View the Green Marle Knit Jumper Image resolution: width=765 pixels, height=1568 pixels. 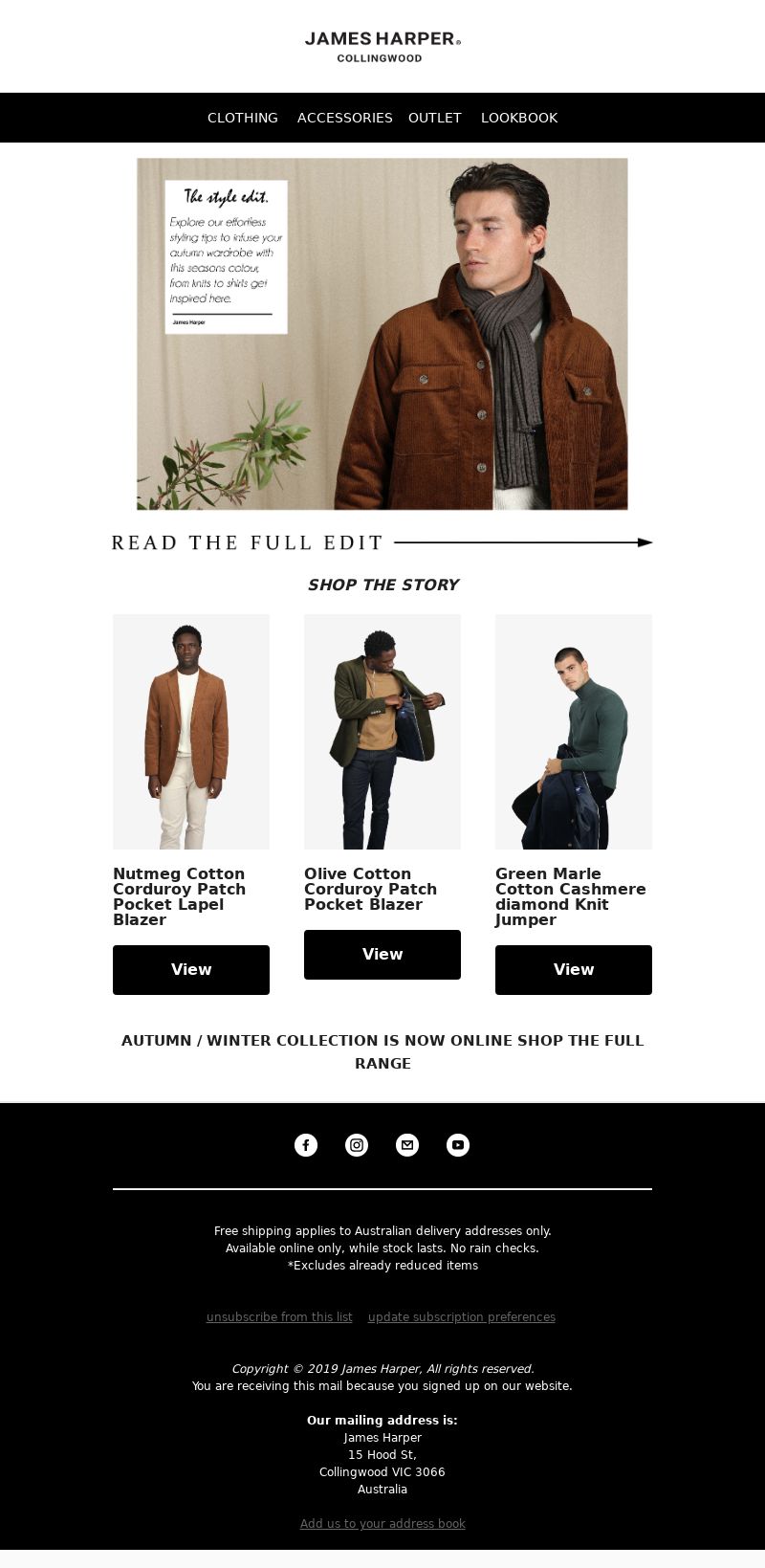click(574, 969)
